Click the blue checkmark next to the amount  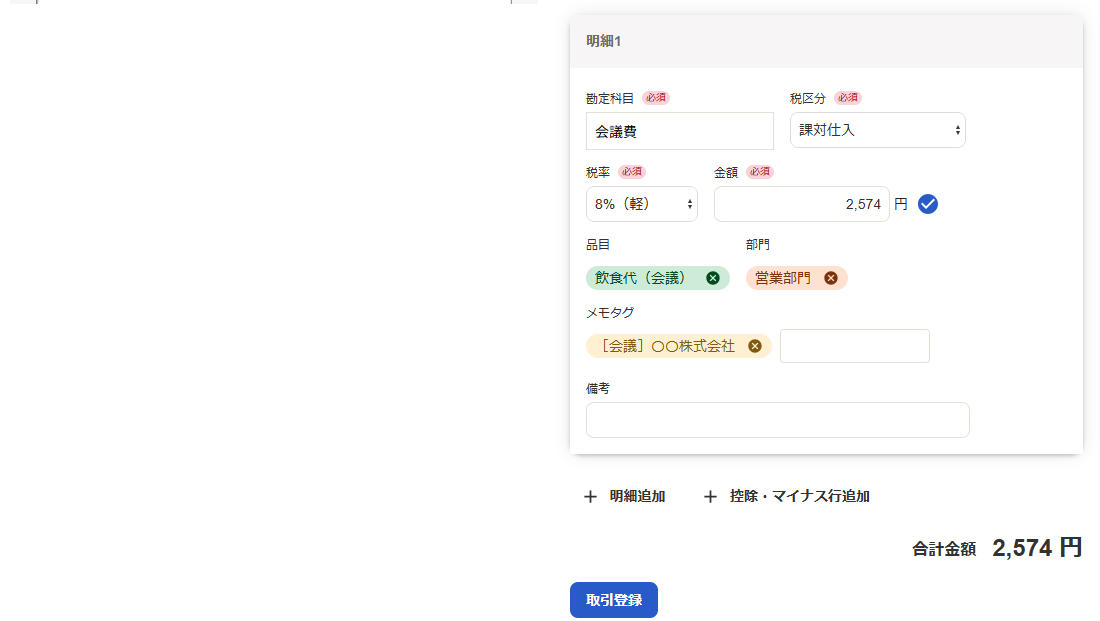[927, 204]
